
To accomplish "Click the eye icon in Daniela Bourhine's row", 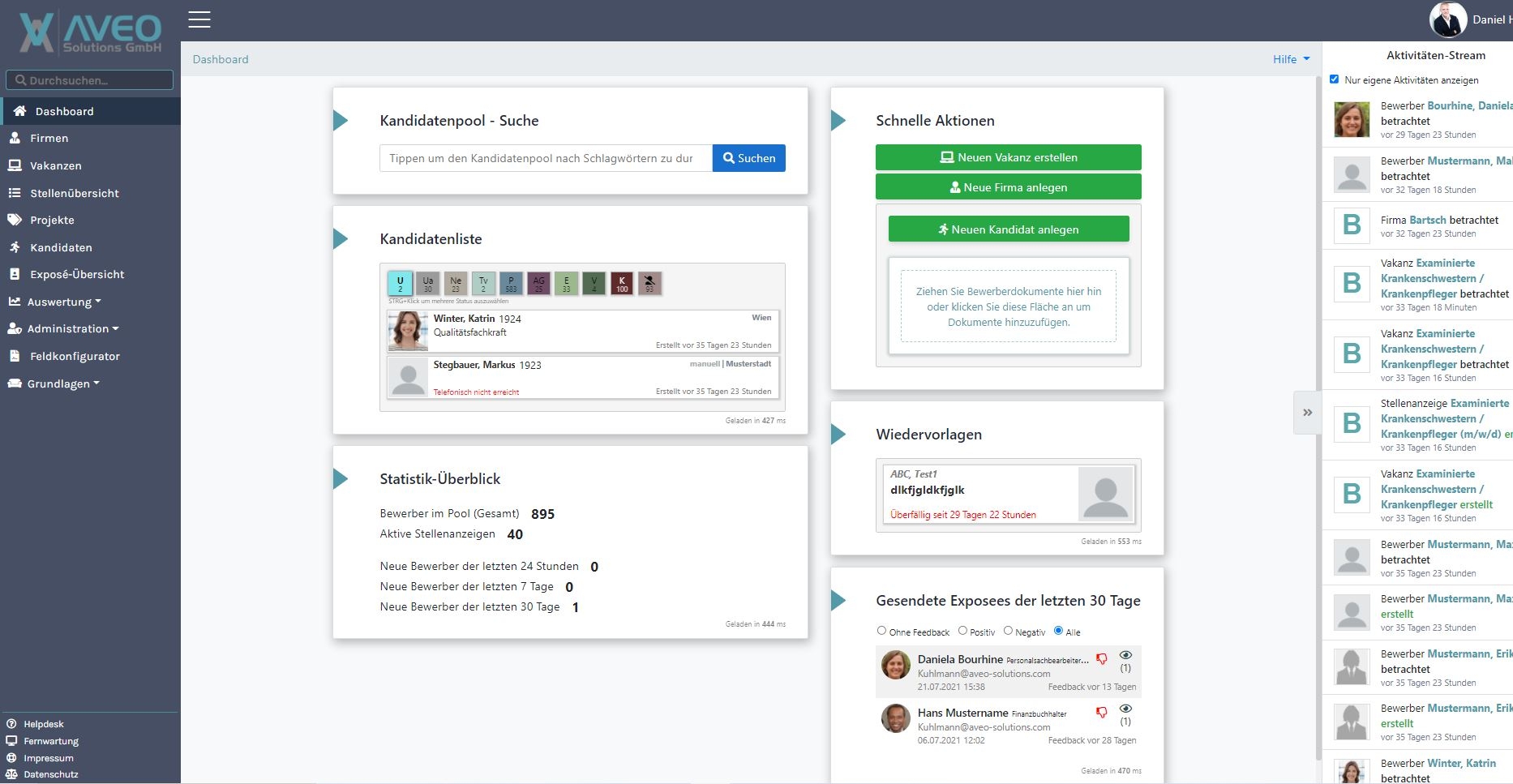I will pos(1125,655).
